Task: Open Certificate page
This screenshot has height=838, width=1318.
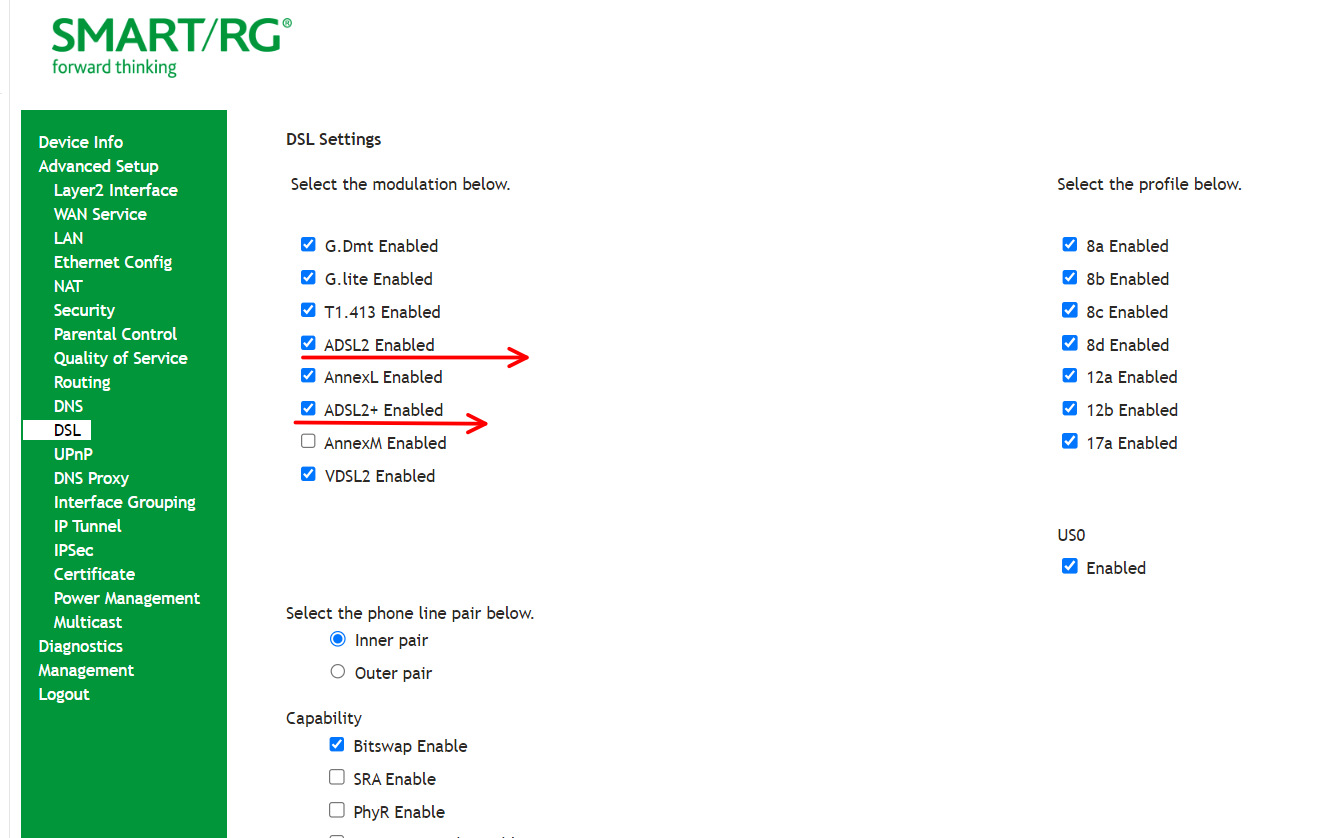Action: [94, 574]
